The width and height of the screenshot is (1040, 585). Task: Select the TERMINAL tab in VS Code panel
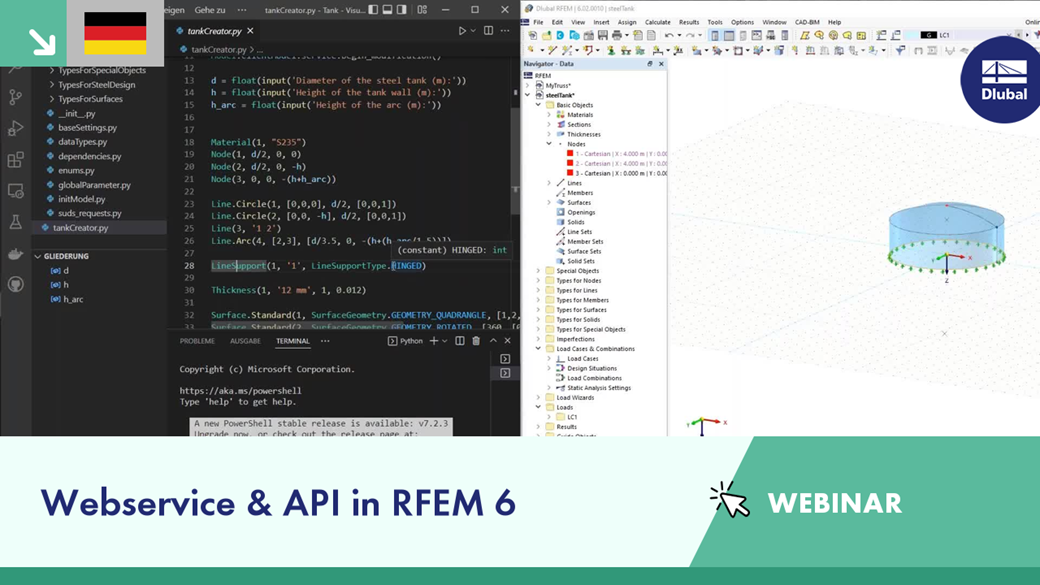pyautogui.click(x=292, y=341)
